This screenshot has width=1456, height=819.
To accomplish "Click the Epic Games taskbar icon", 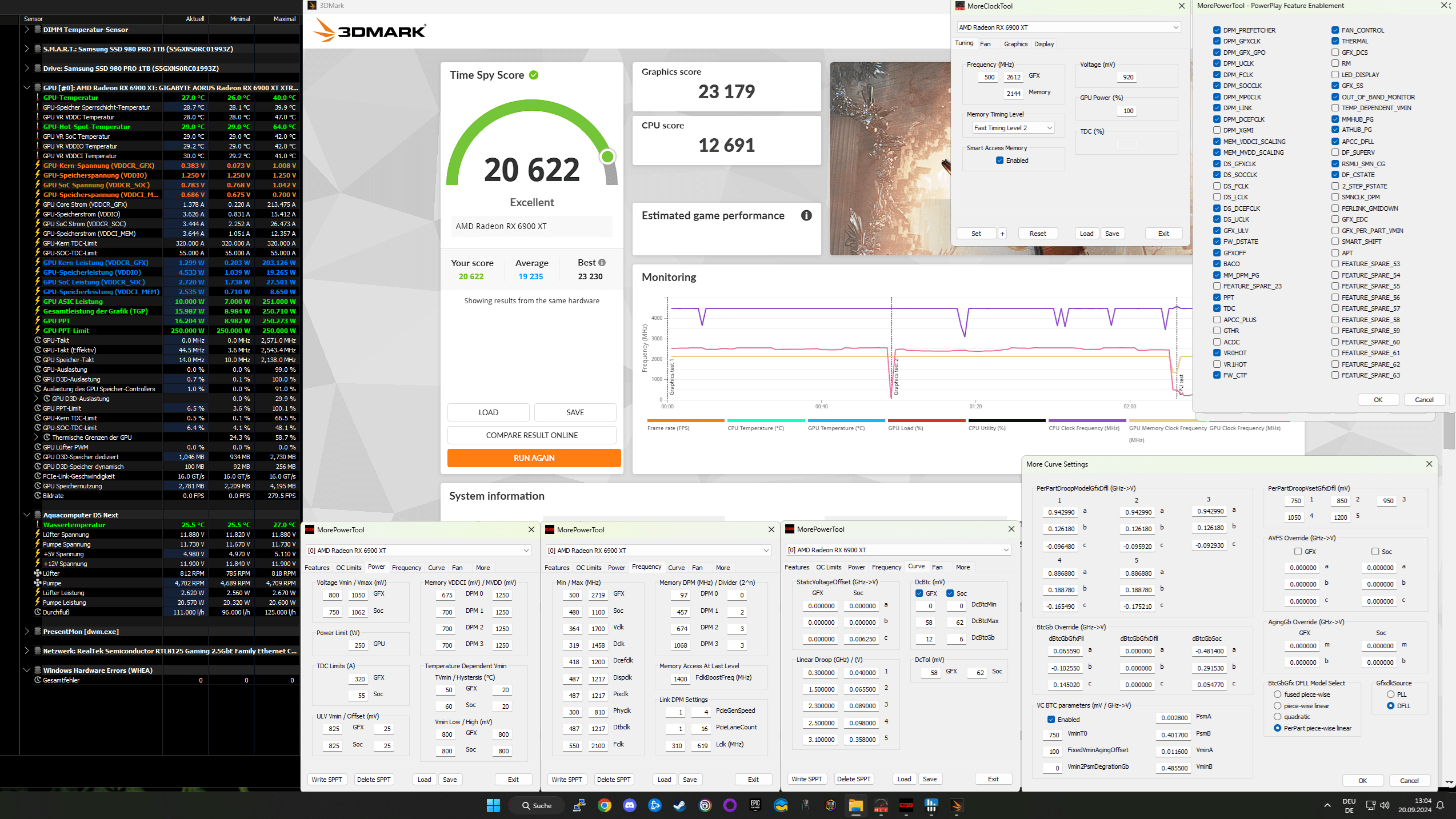I will point(755,805).
